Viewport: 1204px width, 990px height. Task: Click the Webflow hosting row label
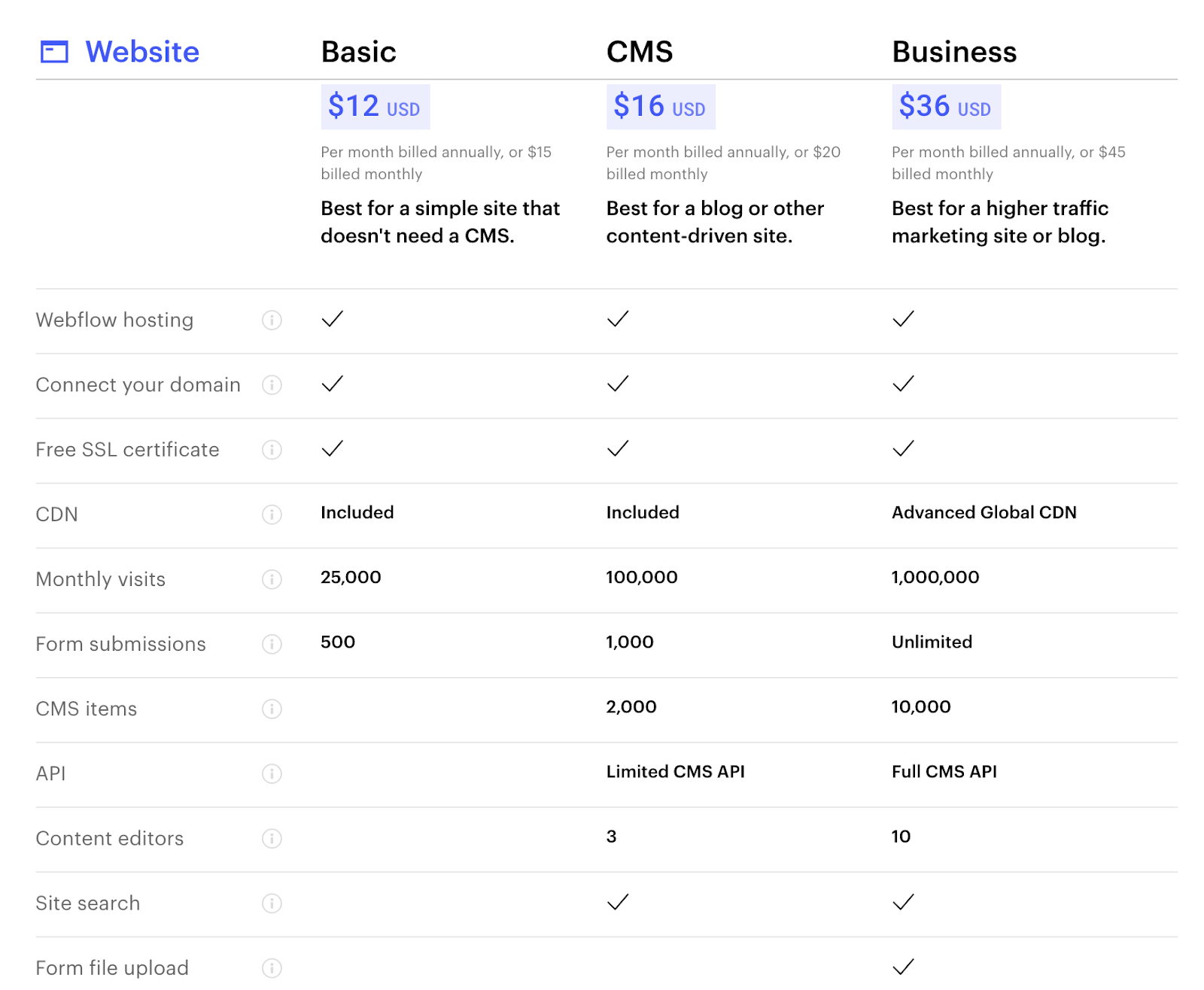(114, 320)
